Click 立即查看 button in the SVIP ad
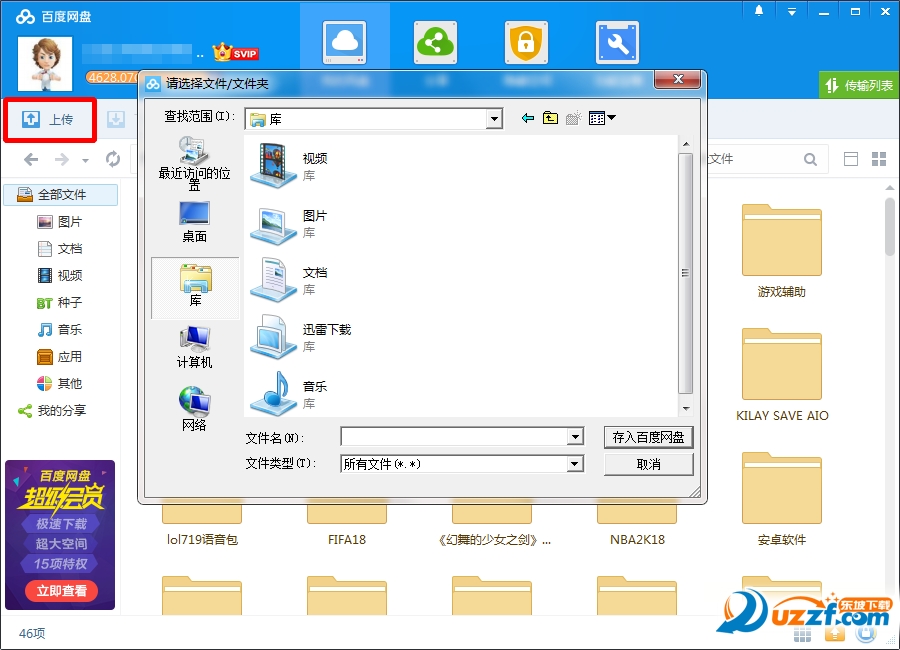 pos(61,590)
